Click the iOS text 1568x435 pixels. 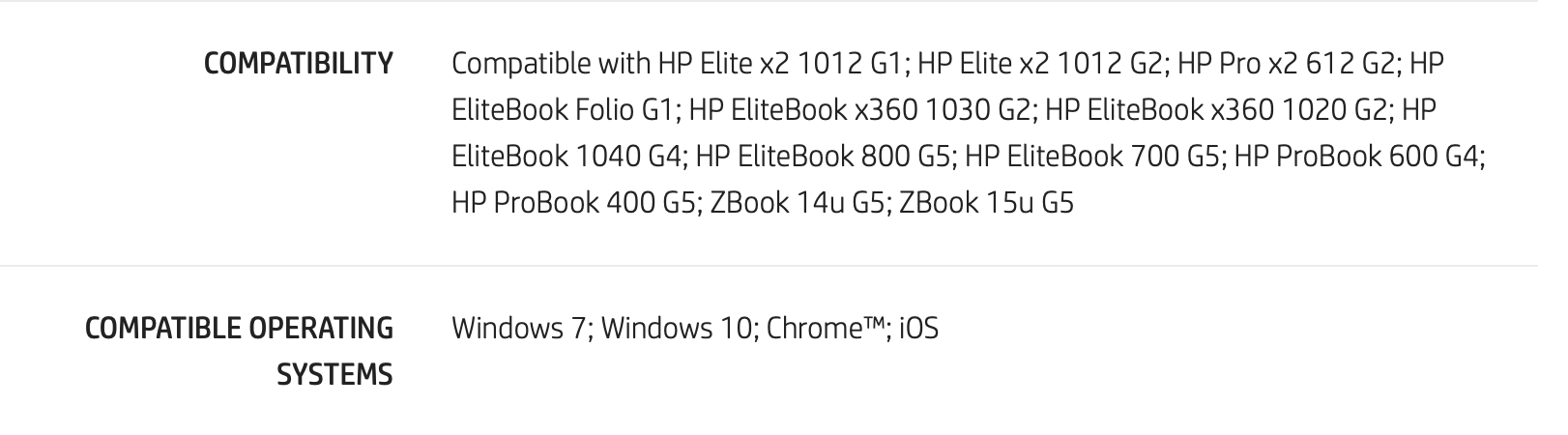pos(919,329)
